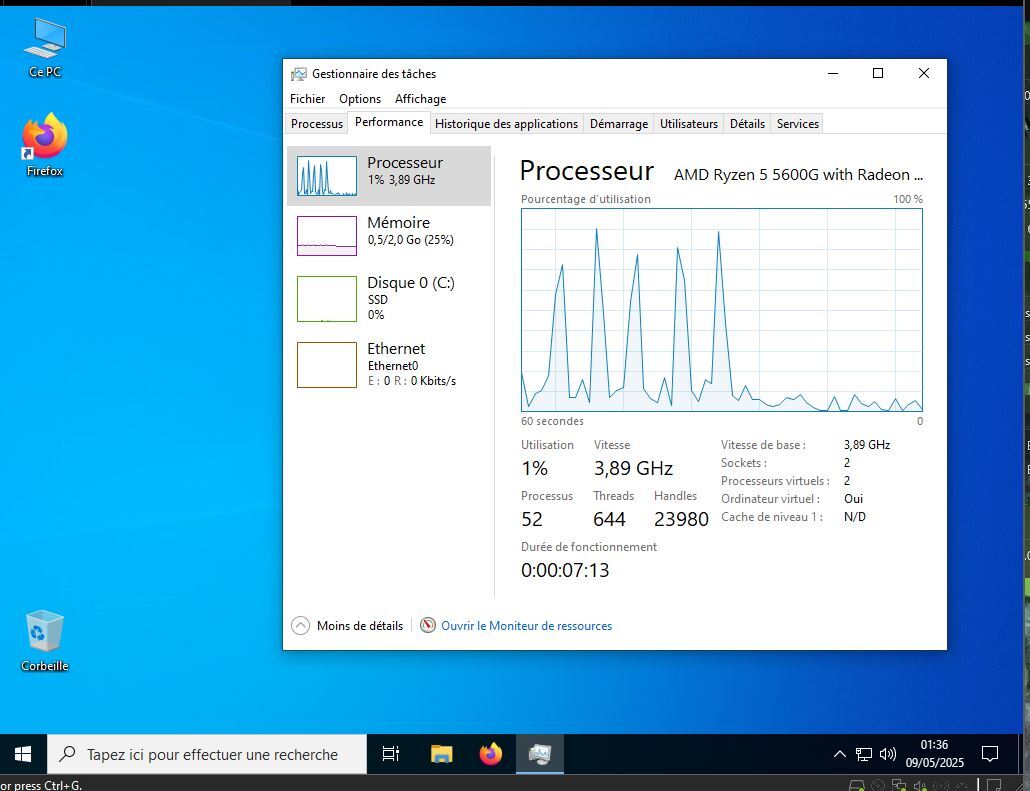Click the Ordinateur virtuel Oui value
This screenshot has height=791, width=1030.
(x=853, y=499)
